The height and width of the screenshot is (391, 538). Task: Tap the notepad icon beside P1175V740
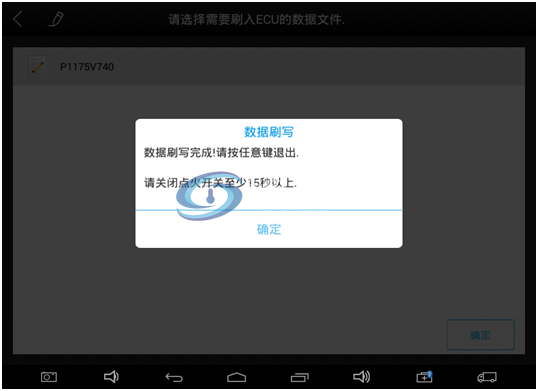click(37, 67)
